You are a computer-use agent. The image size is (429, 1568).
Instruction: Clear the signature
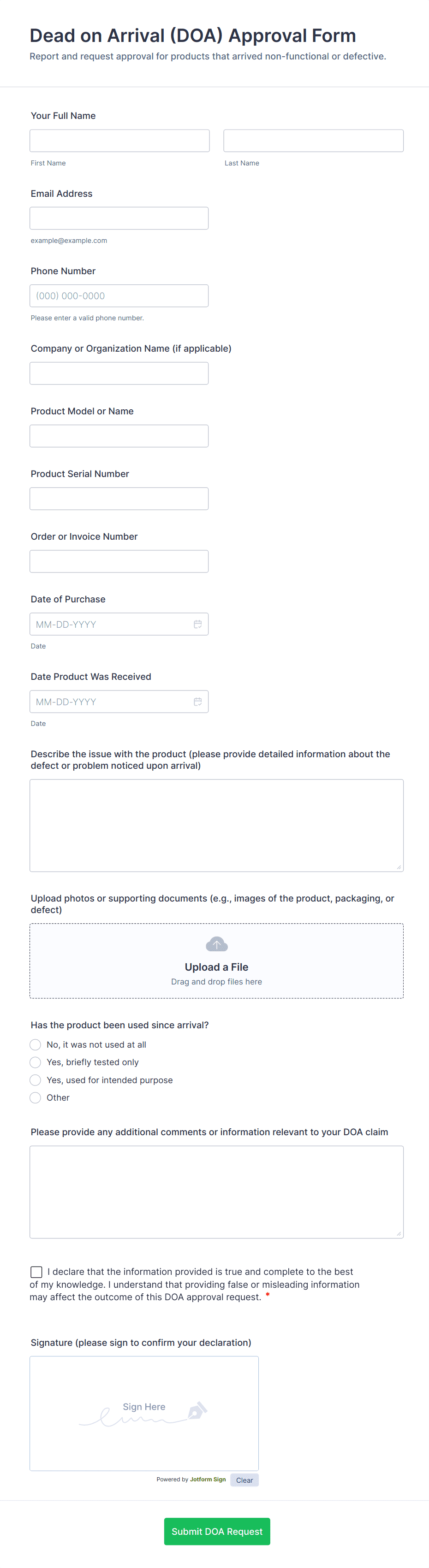click(x=244, y=1480)
